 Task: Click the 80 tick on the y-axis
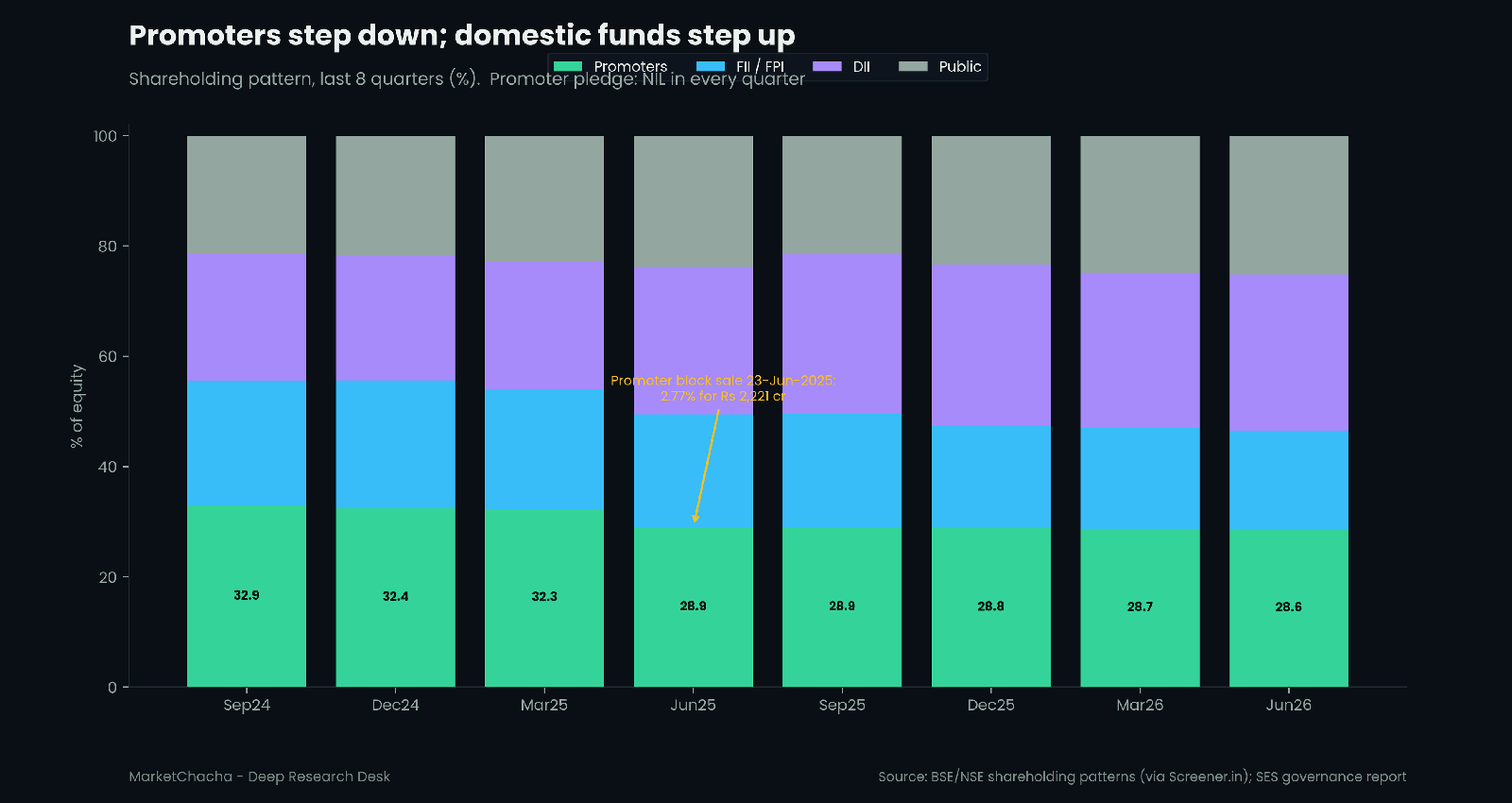coord(108,247)
